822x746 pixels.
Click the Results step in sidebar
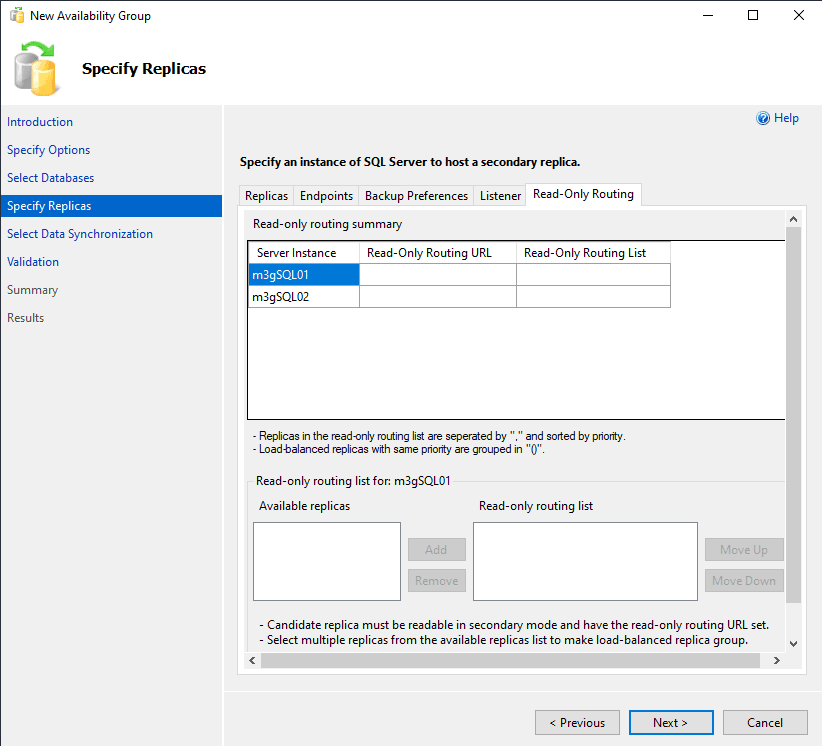[x=25, y=318]
